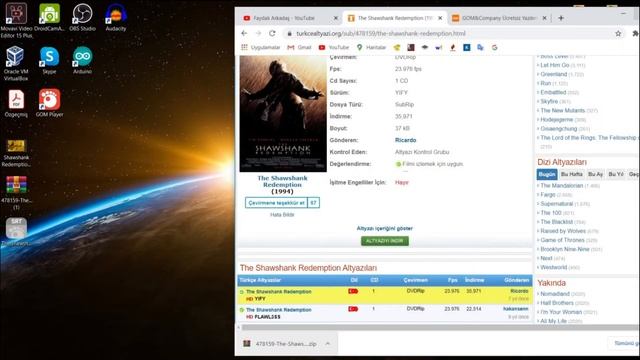Reload the current page
Viewport: 640px width, 360px height.
click(272, 33)
